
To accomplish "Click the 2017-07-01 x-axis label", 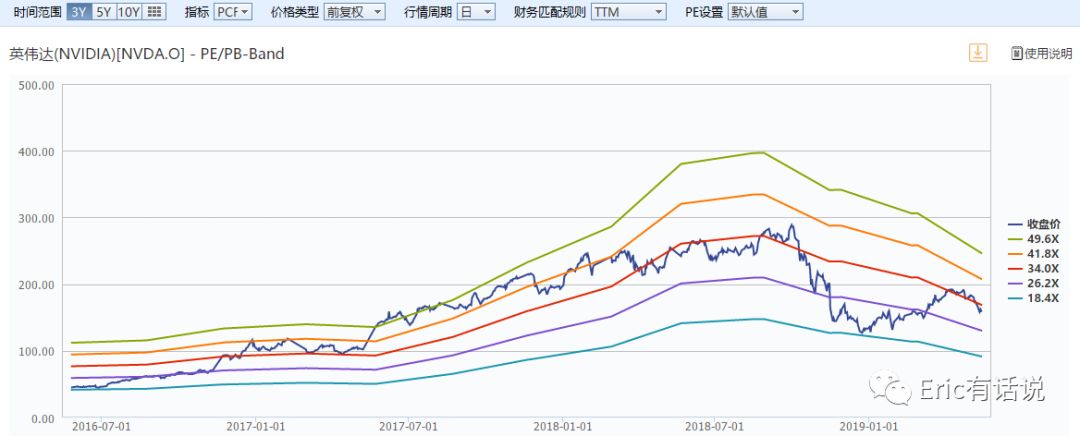I will [x=407, y=427].
